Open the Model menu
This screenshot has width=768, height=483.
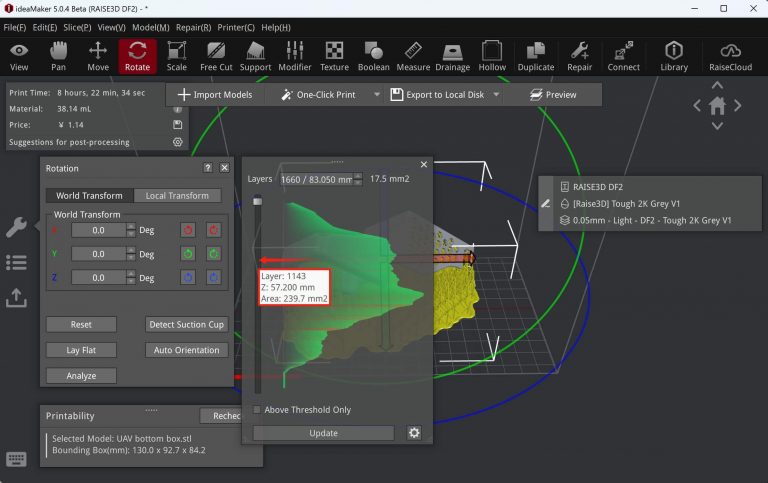151,27
